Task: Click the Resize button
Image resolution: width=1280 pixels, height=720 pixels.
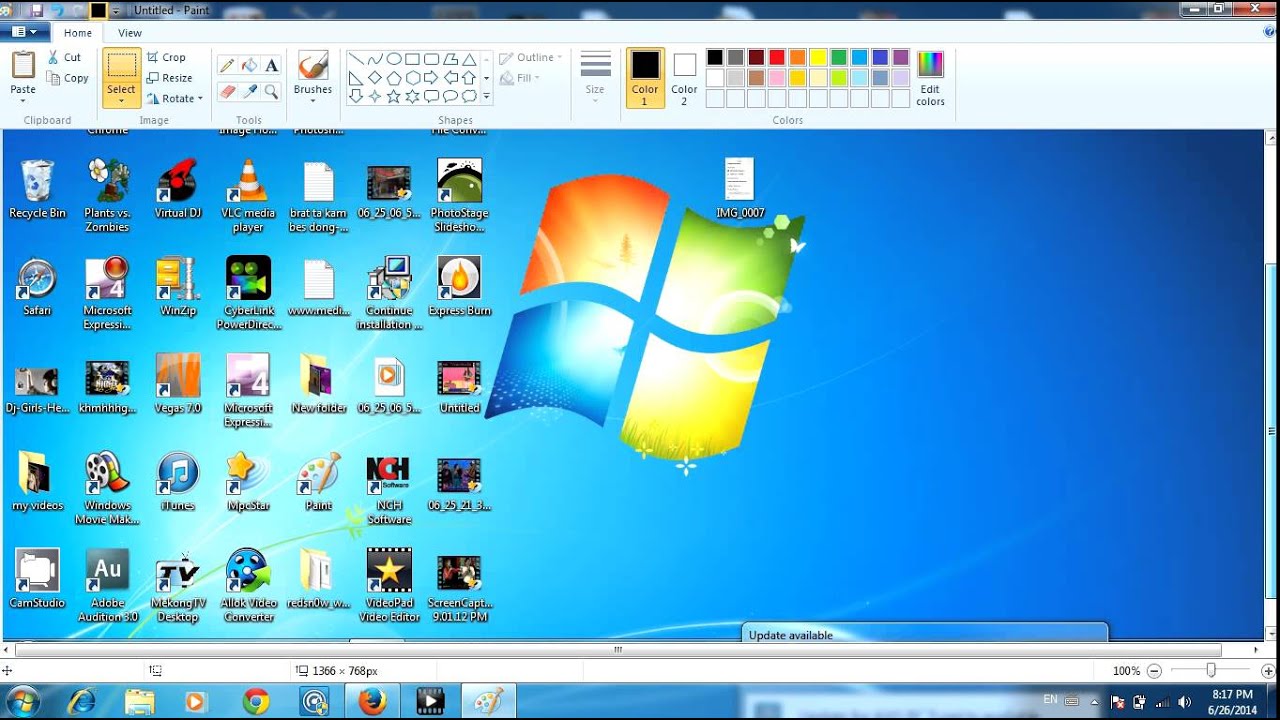Action: click(169, 78)
